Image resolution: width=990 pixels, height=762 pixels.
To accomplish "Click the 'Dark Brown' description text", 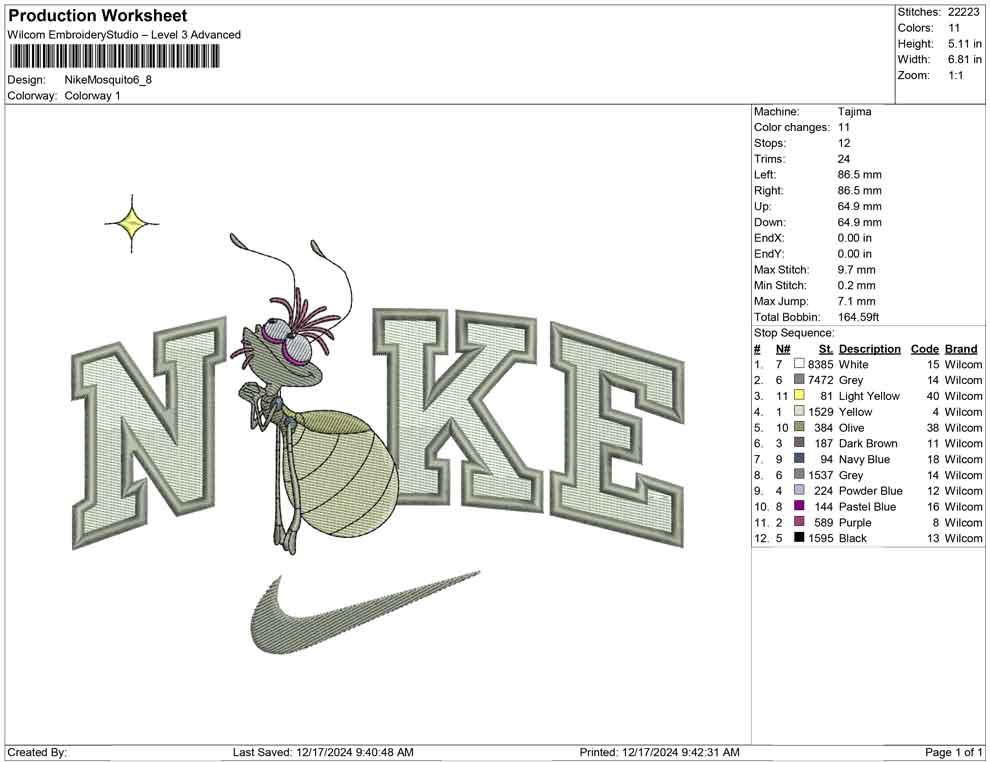I will pyautogui.click(x=868, y=443).
